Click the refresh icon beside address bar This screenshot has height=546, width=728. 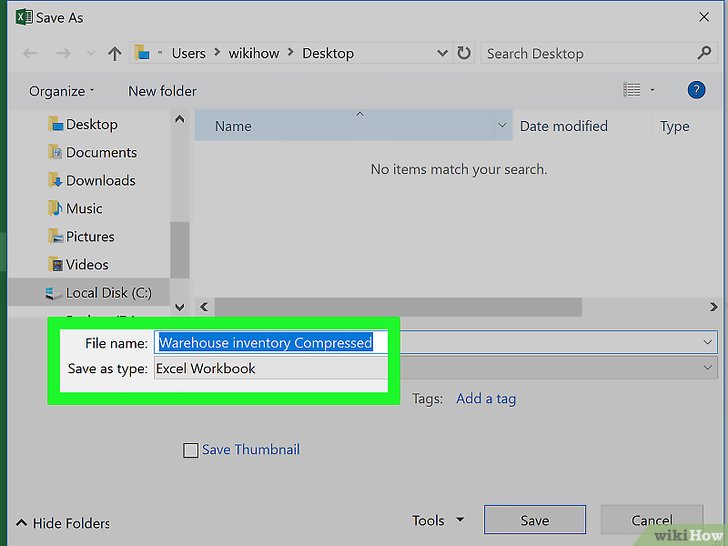pyautogui.click(x=464, y=54)
